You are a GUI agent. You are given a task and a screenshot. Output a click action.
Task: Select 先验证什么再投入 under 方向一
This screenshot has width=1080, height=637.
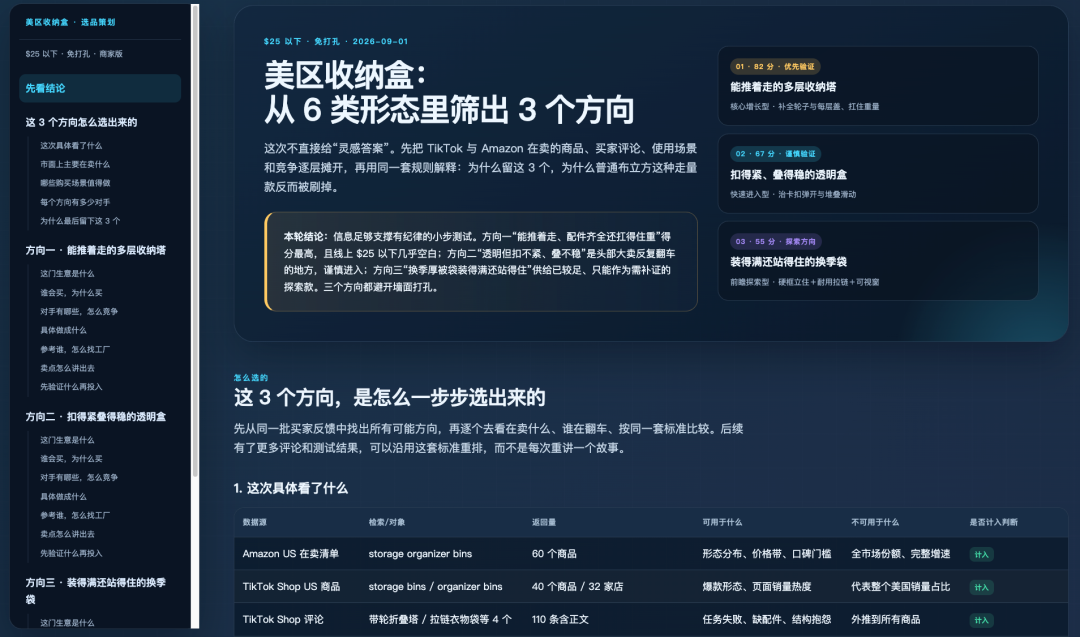(x=71, y=386)
